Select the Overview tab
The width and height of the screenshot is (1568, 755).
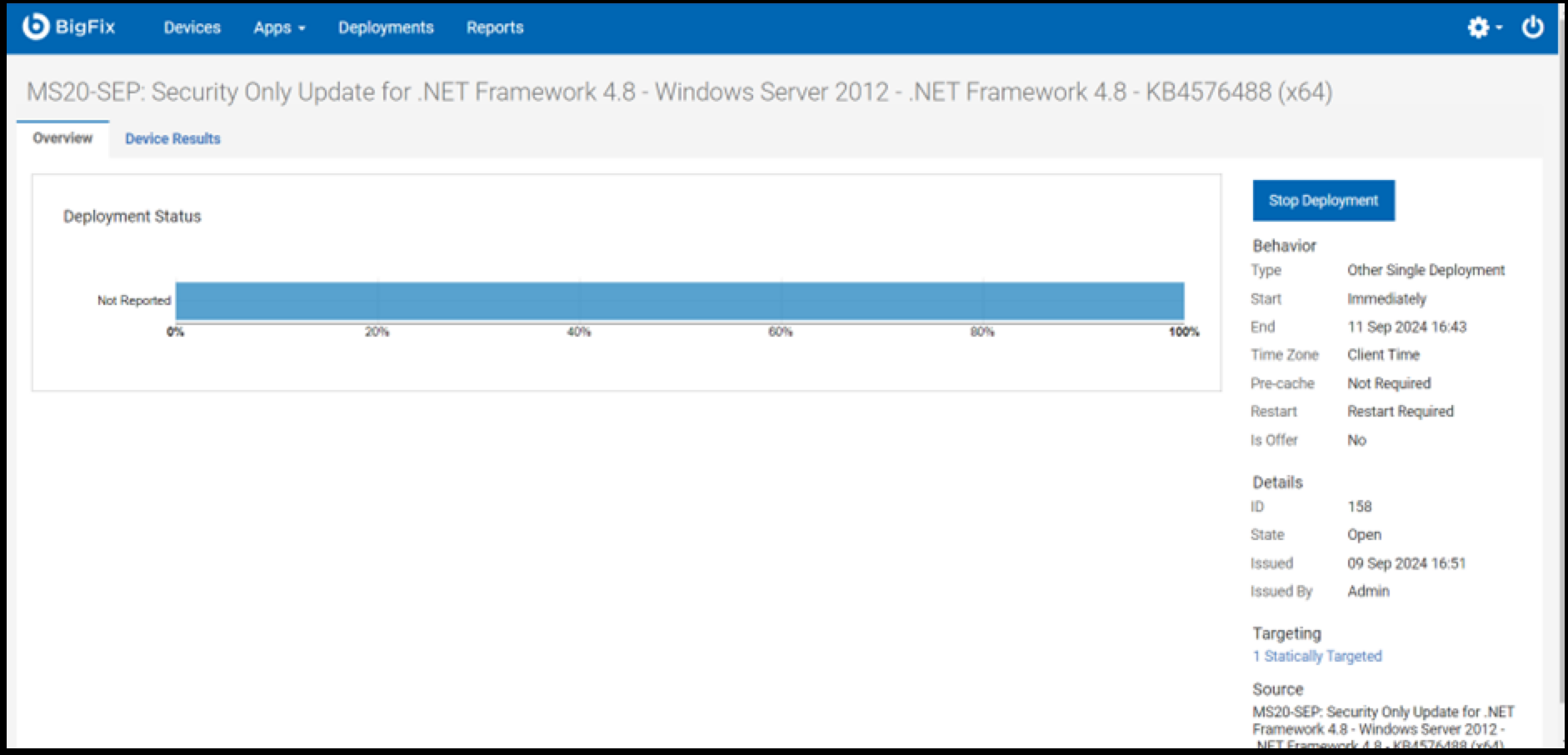pyautogui.click(x=62, y=138)
